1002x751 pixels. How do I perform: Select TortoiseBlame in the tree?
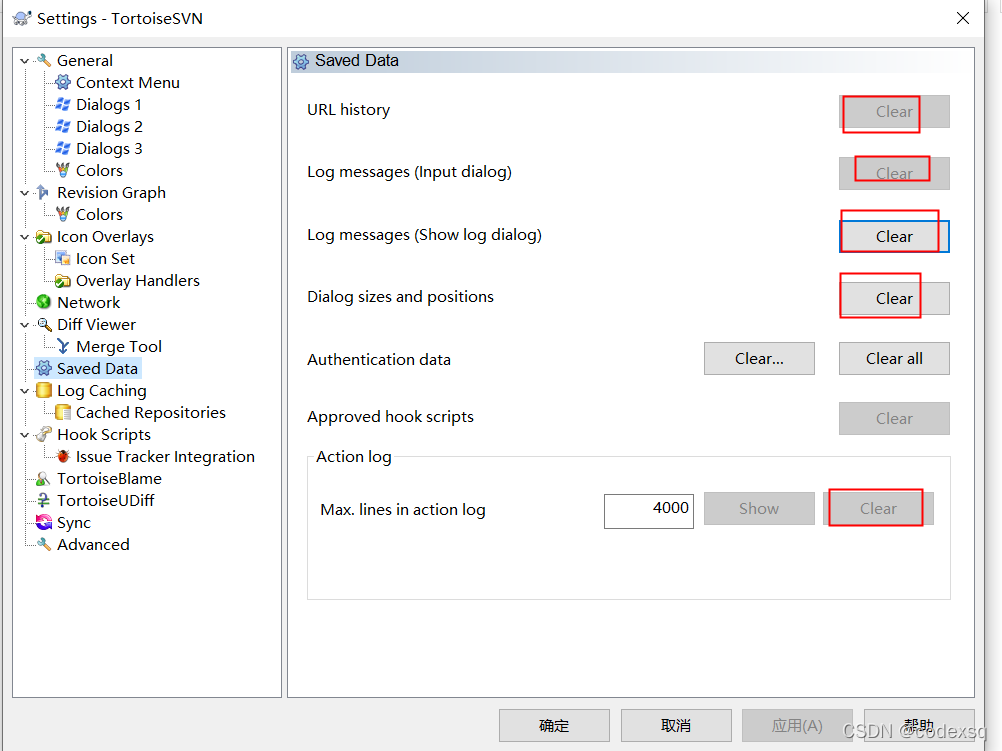point(109,479)
